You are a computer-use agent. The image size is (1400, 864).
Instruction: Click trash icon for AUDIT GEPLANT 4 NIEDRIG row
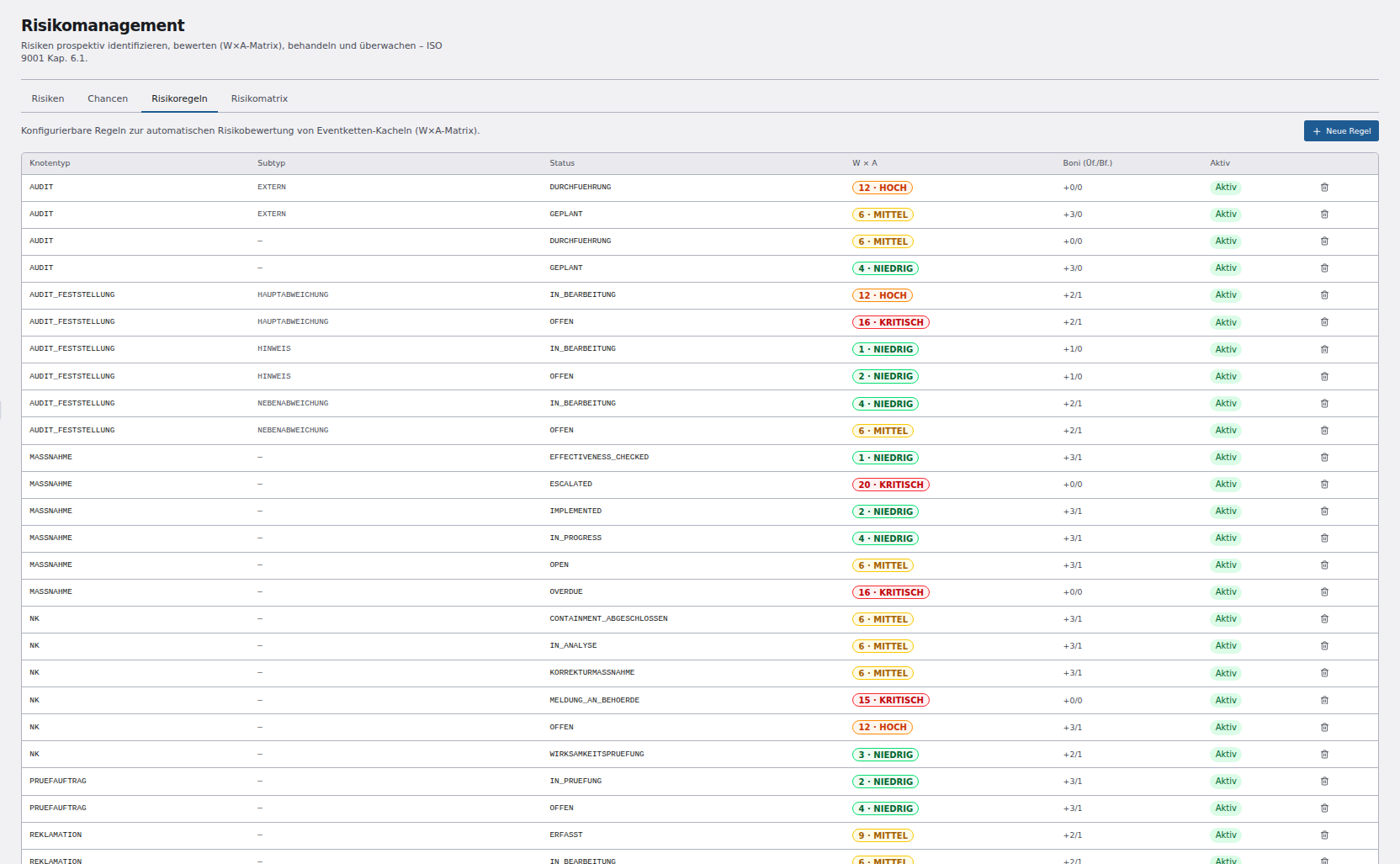[x=1324, y=268]
